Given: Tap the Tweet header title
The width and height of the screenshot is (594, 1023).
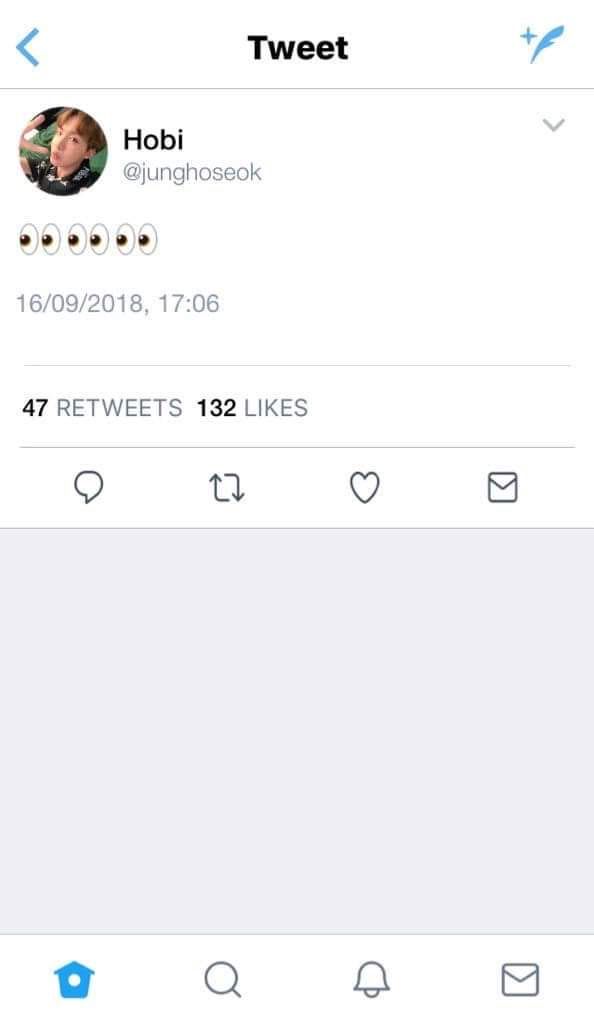Looking at the screenshot, I should [298, 48].
